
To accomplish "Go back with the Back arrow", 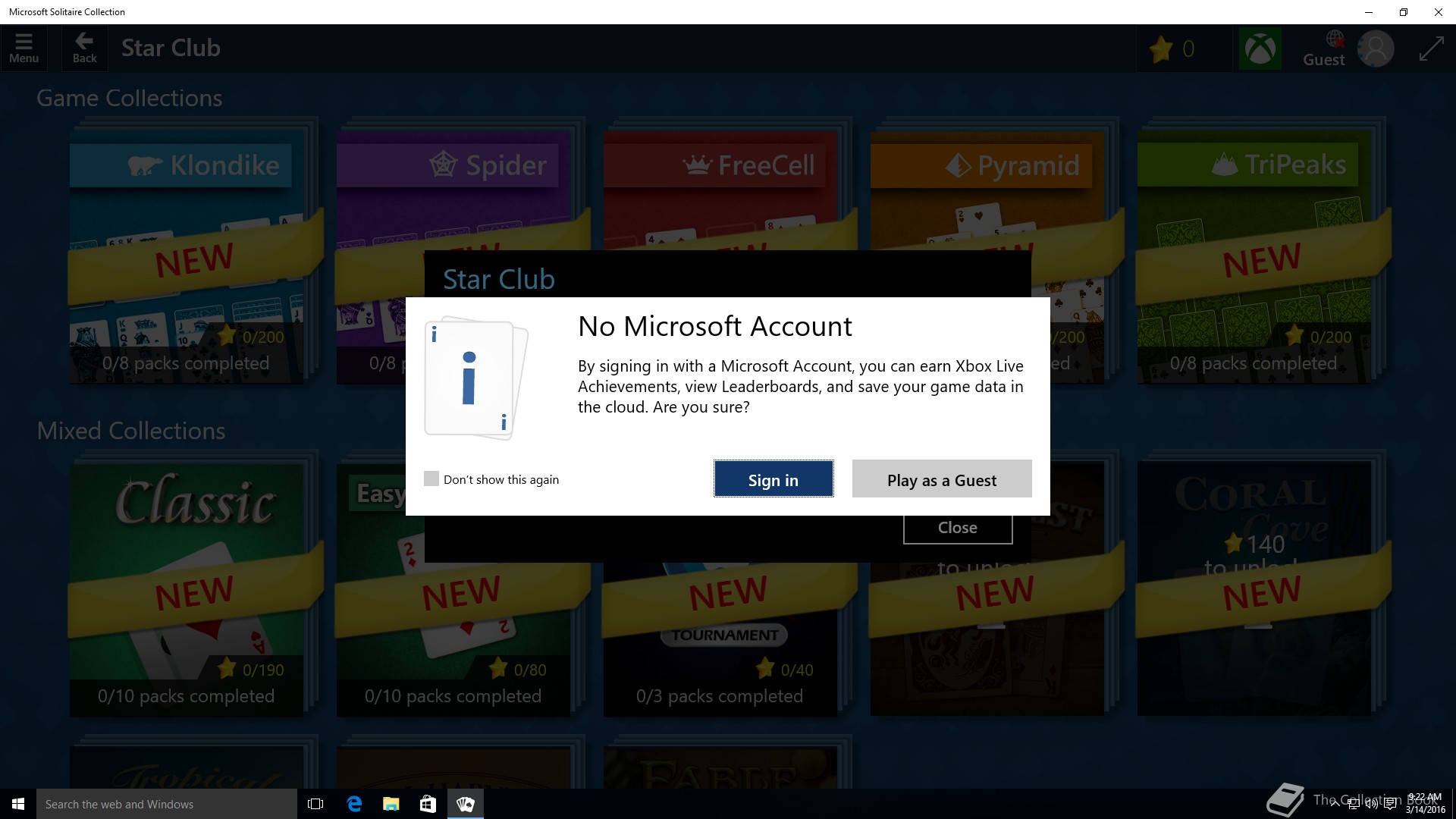I will click(84, 49).
